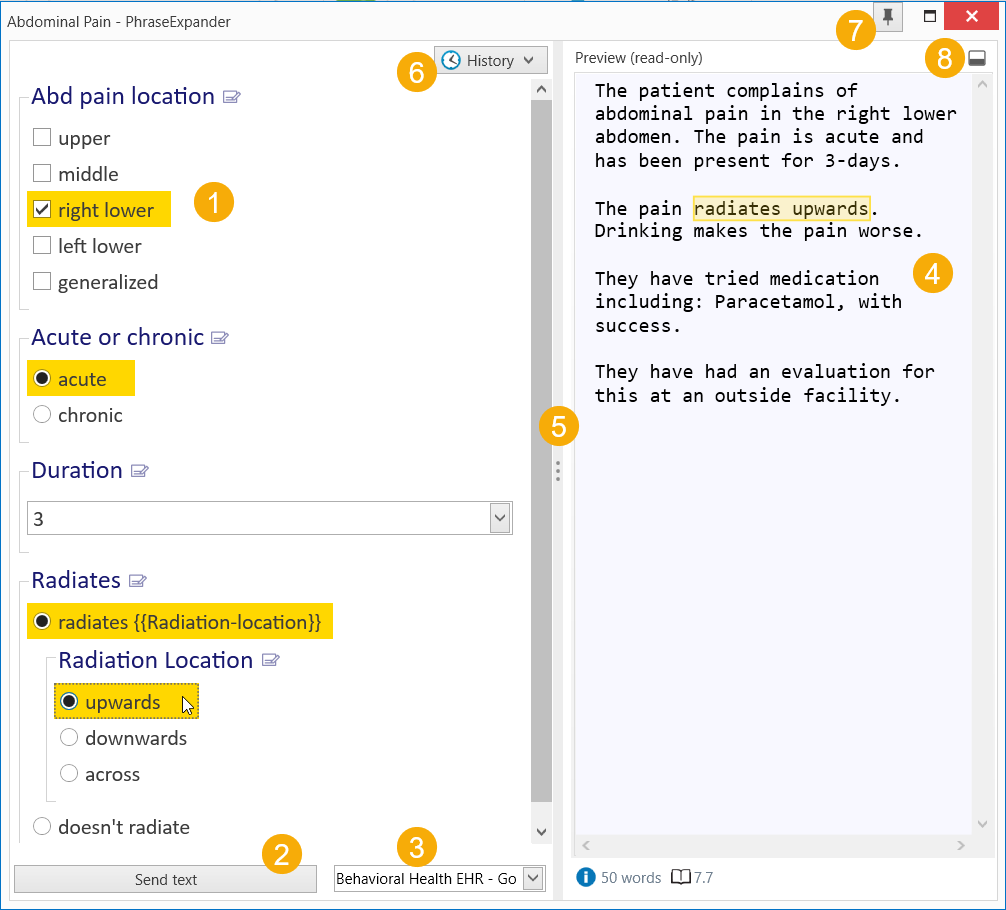Click the preview scroll down arrow
The width and height of the screenshot is (1006, 910).
tap(982, 824)
